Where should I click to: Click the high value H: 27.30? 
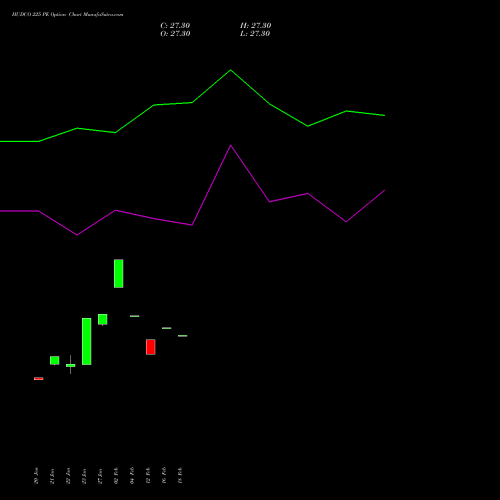(255, 26)
